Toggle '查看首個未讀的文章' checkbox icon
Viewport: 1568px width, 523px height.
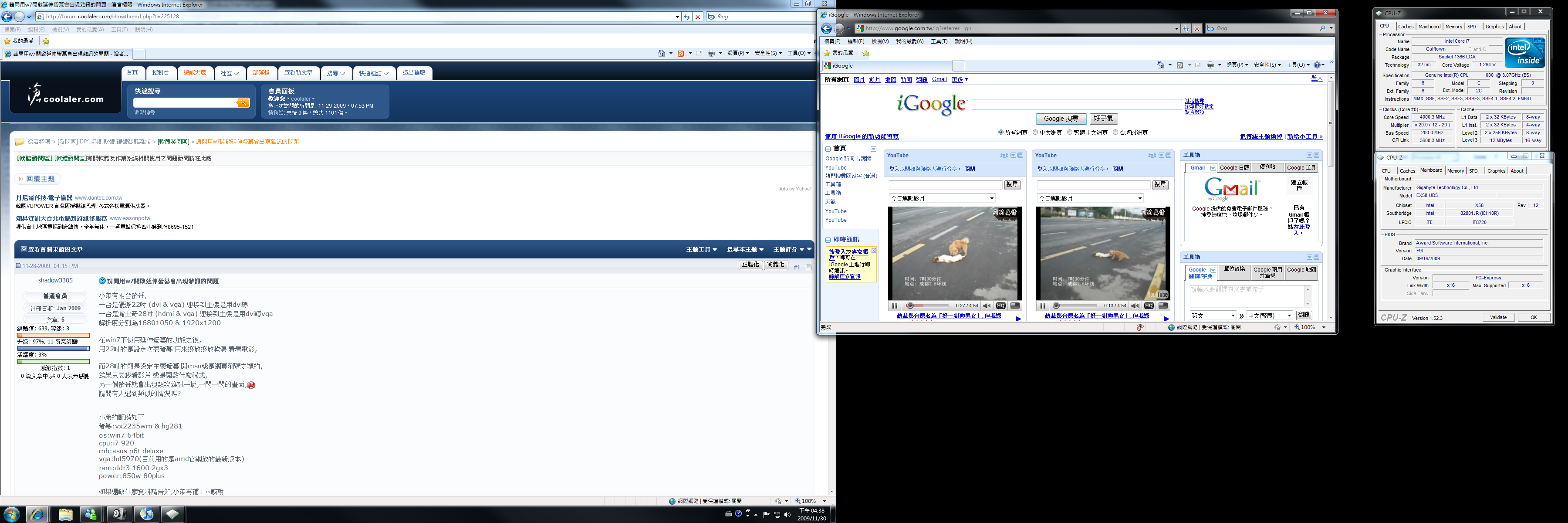(24, 249)
